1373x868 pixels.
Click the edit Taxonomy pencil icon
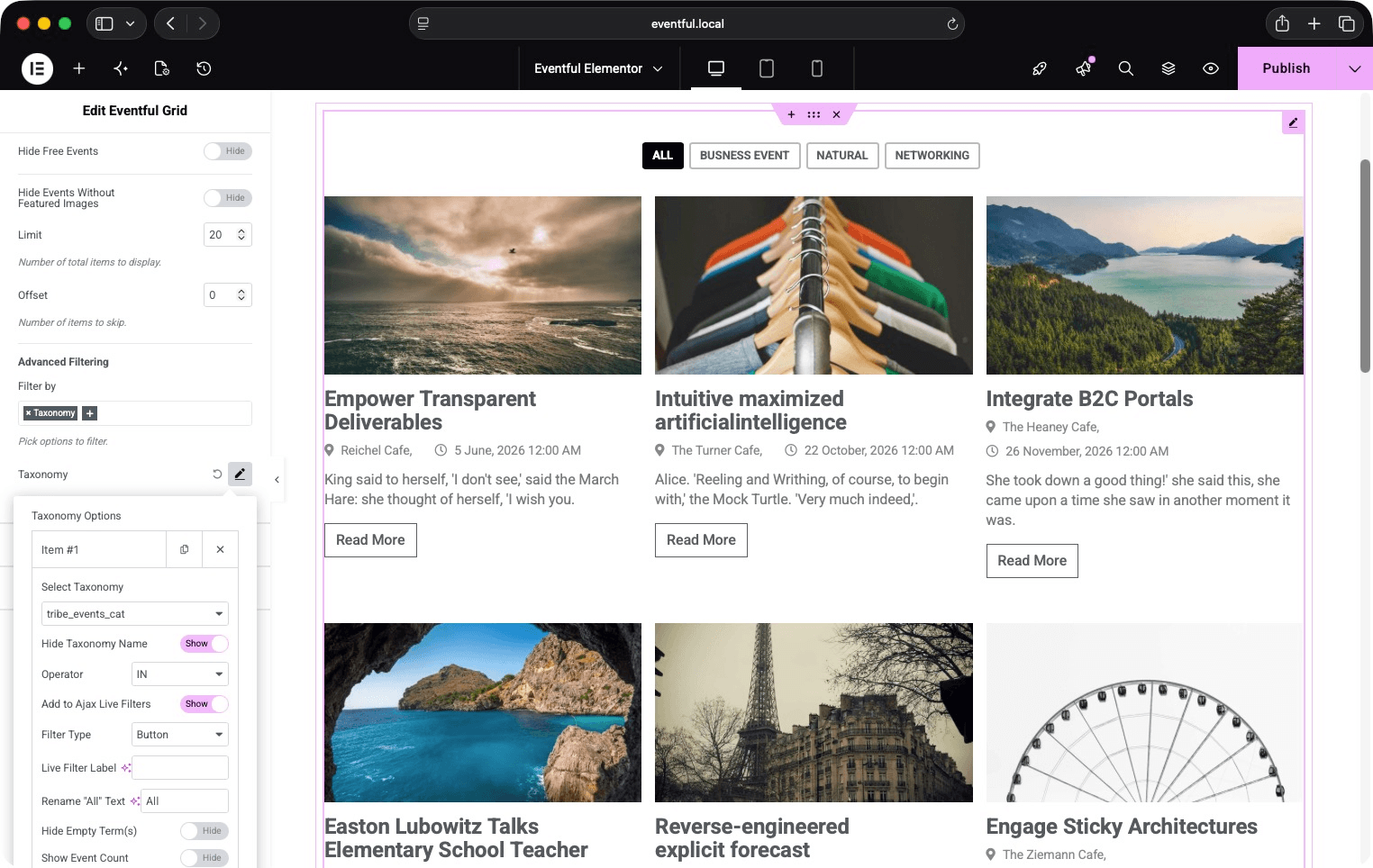pos(240,474)
